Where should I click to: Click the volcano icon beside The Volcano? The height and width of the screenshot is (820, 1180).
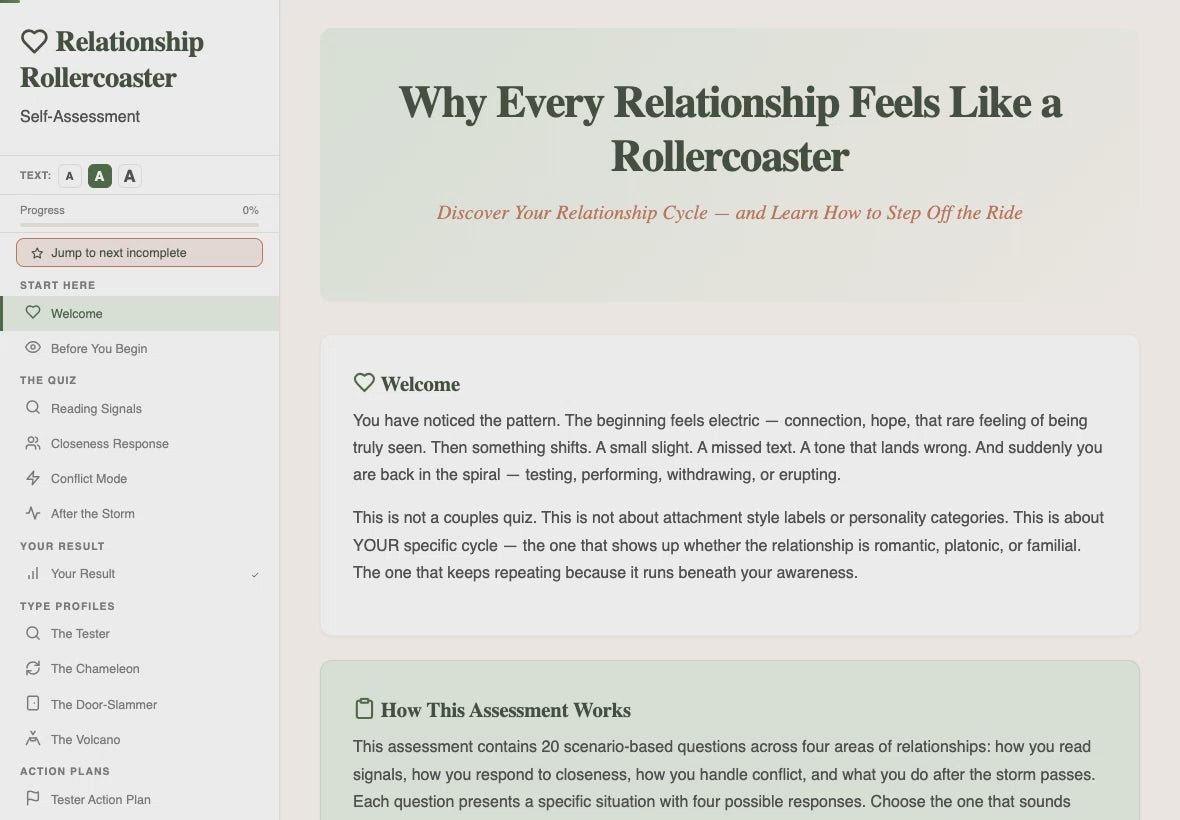[x=32, y=738]
